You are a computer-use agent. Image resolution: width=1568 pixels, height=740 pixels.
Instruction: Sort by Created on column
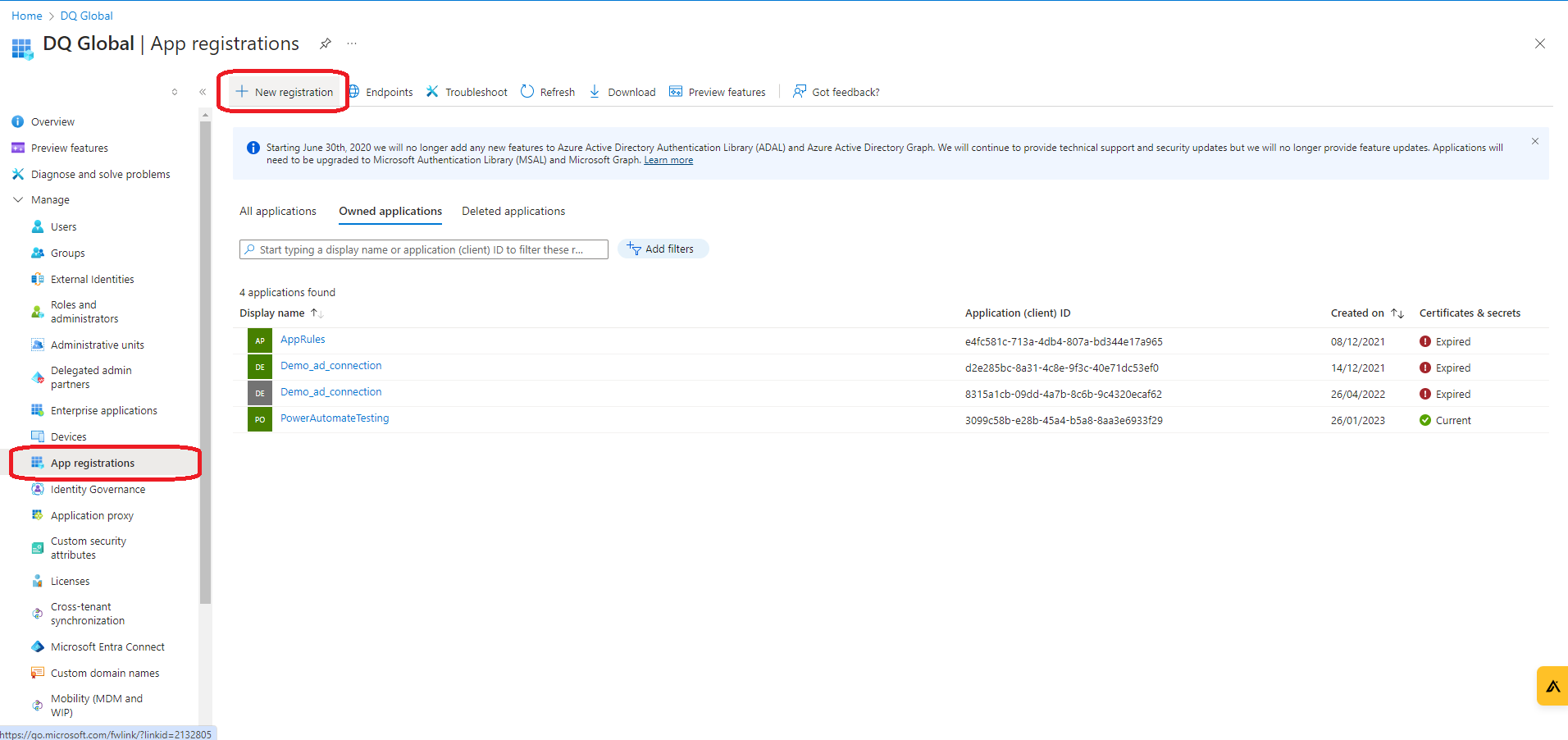[1367, 313]
